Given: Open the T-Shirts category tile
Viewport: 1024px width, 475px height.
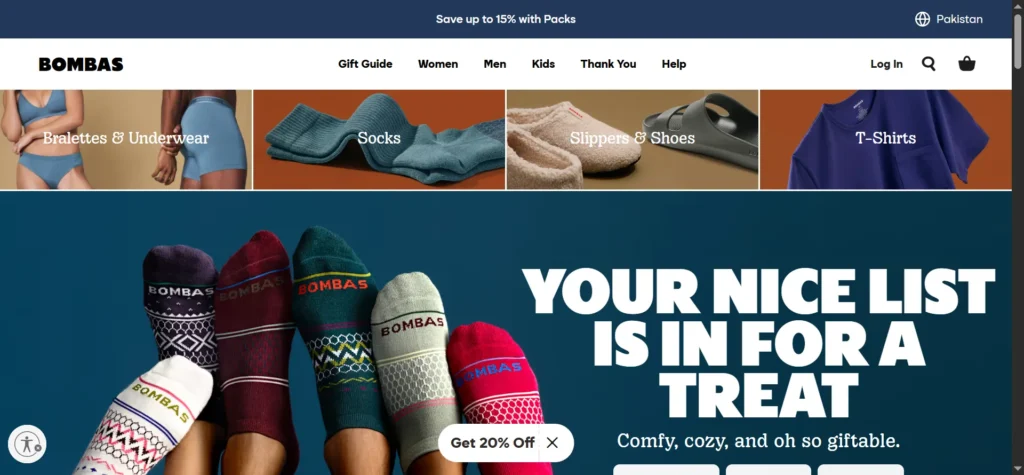Looking at the screenshot, I should pyautogui.click(x=887, y=139).
